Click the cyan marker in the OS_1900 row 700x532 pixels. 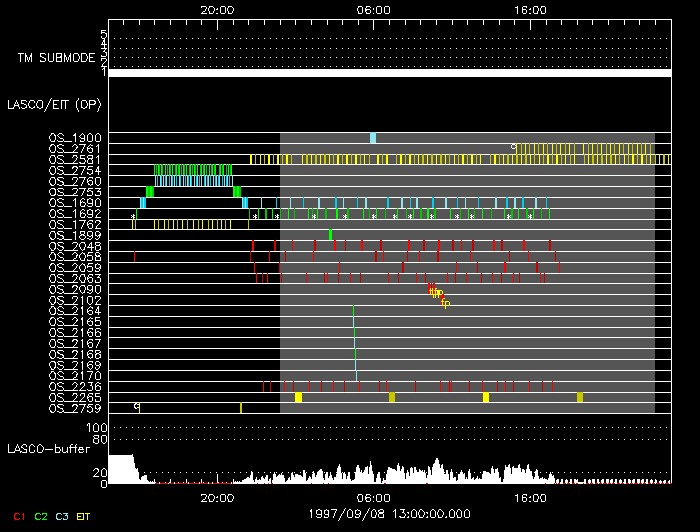coord(373,138)
